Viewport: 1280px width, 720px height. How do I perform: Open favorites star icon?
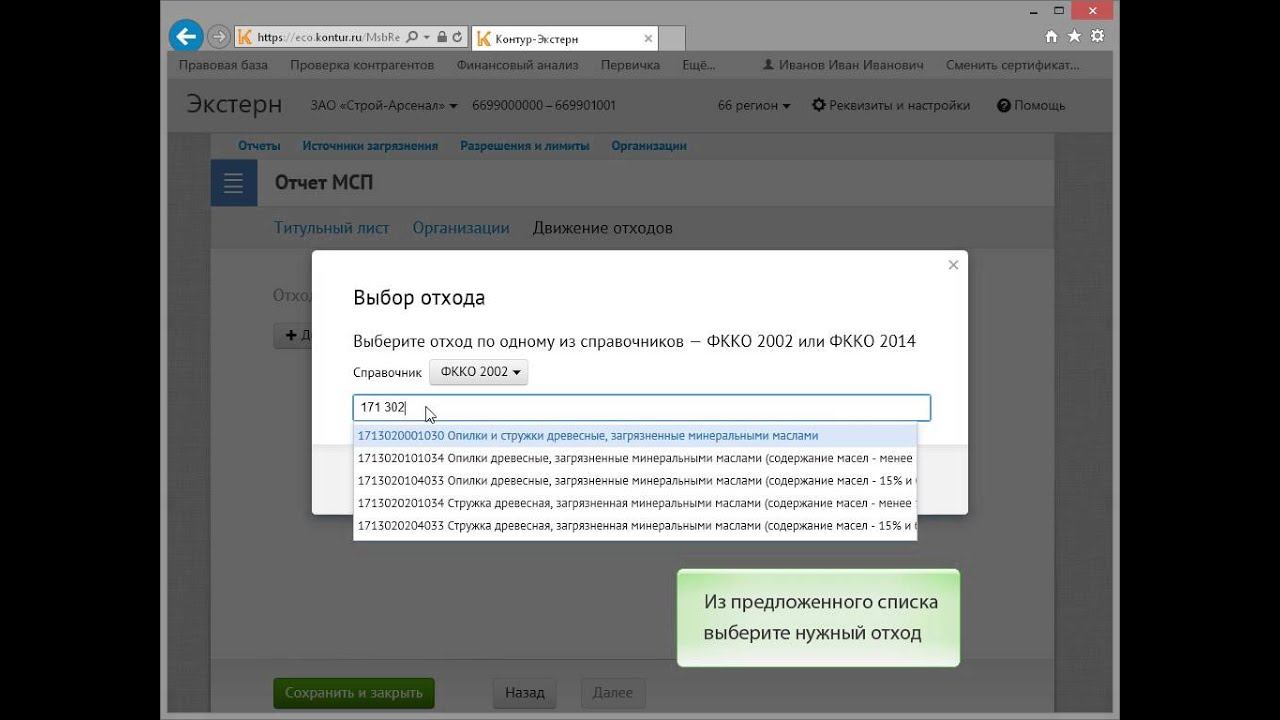1074,36
